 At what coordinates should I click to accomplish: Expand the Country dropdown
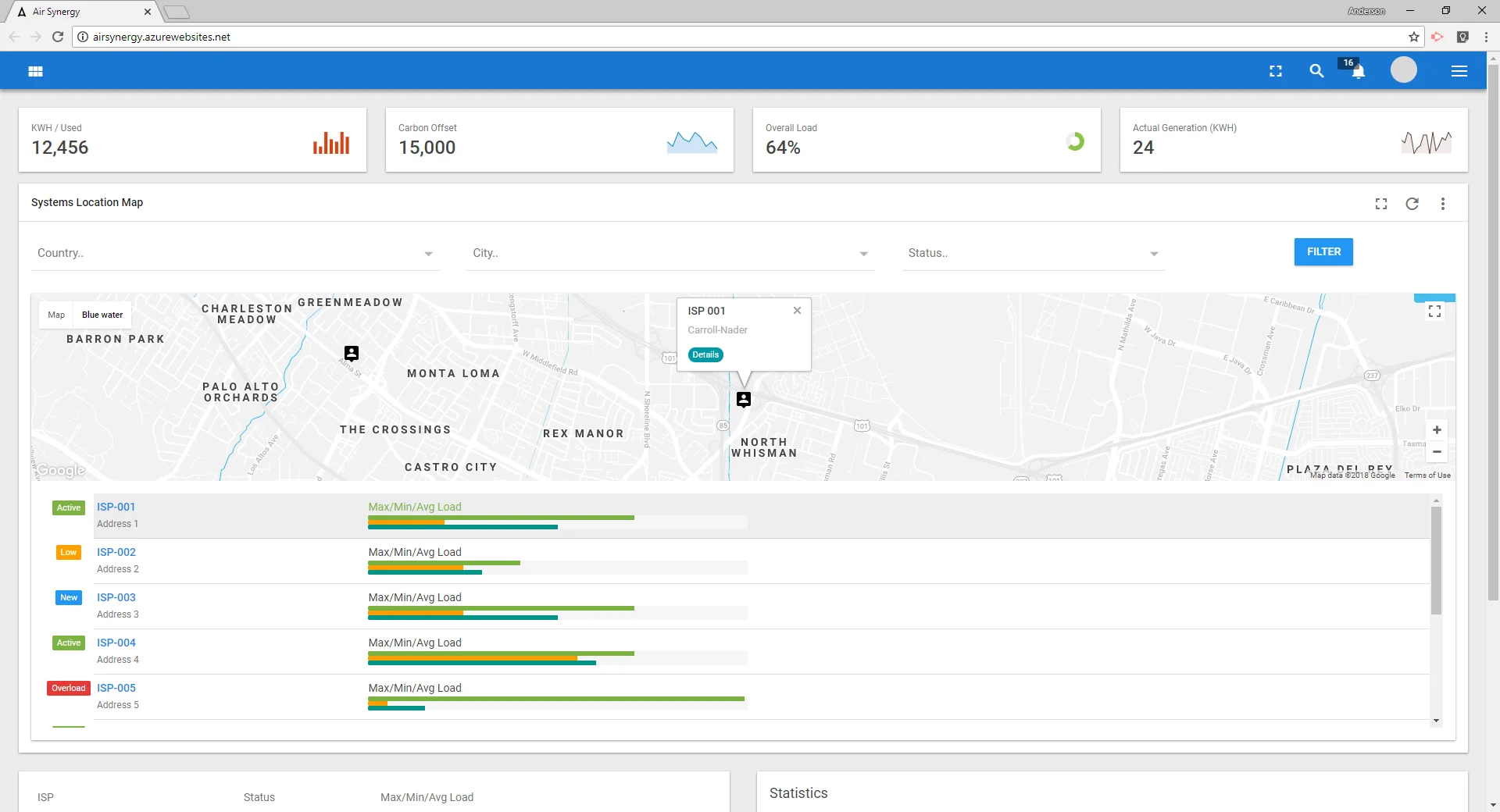point(234,254)
